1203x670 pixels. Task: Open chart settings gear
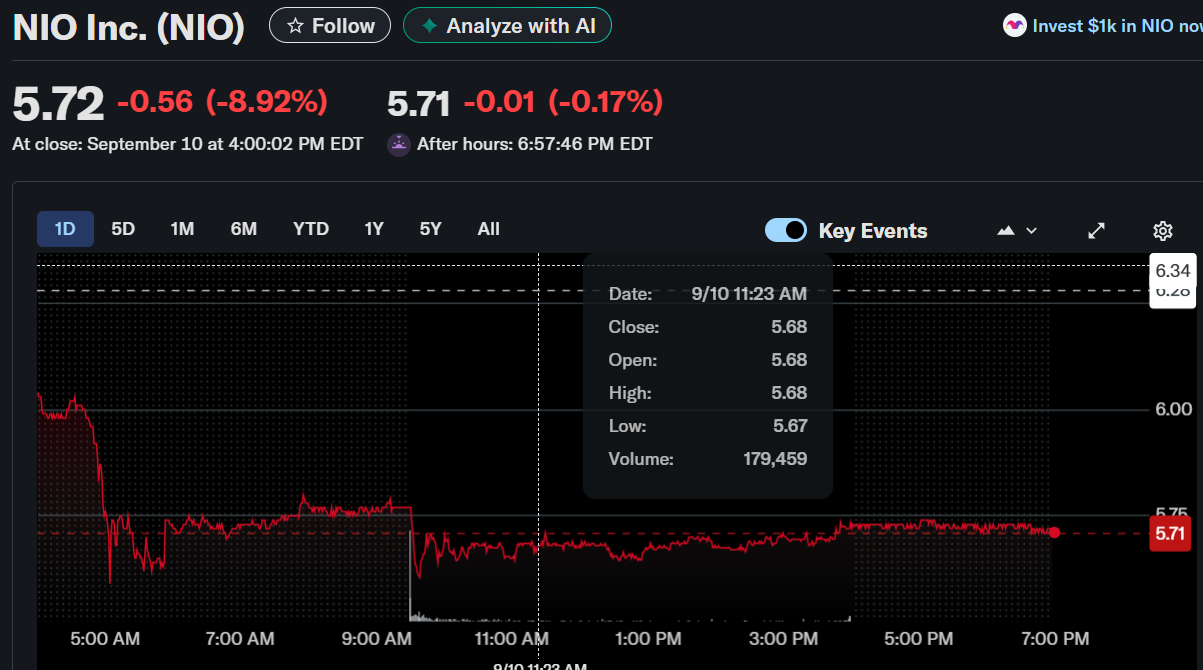[x=1162, y=231]
